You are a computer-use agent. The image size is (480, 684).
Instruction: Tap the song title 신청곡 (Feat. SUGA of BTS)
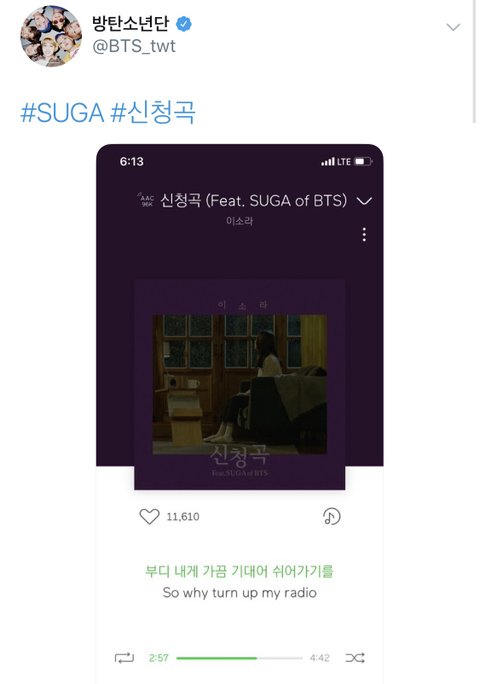(x=254, y=201)
